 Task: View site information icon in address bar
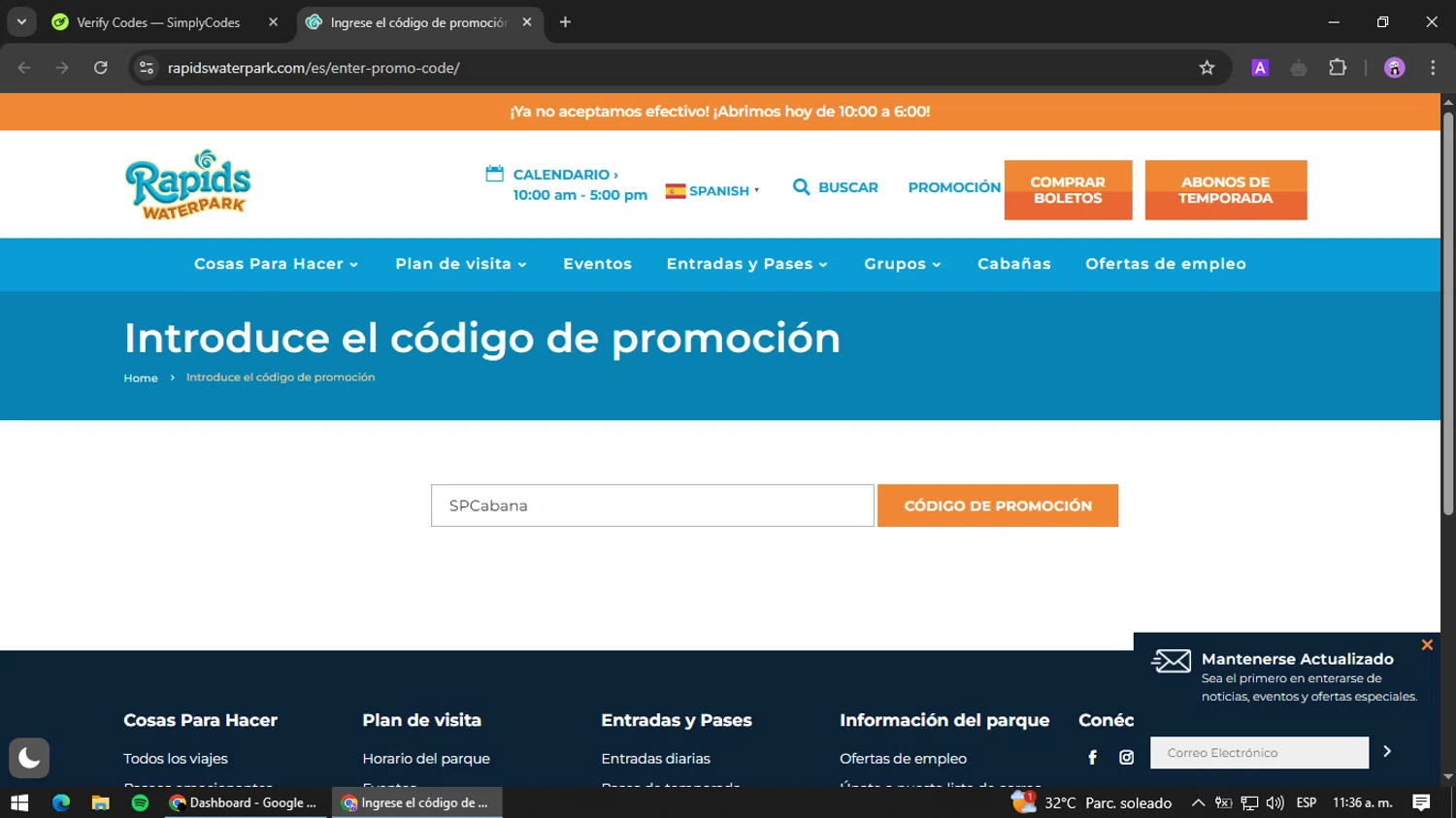tap(147, 68)
